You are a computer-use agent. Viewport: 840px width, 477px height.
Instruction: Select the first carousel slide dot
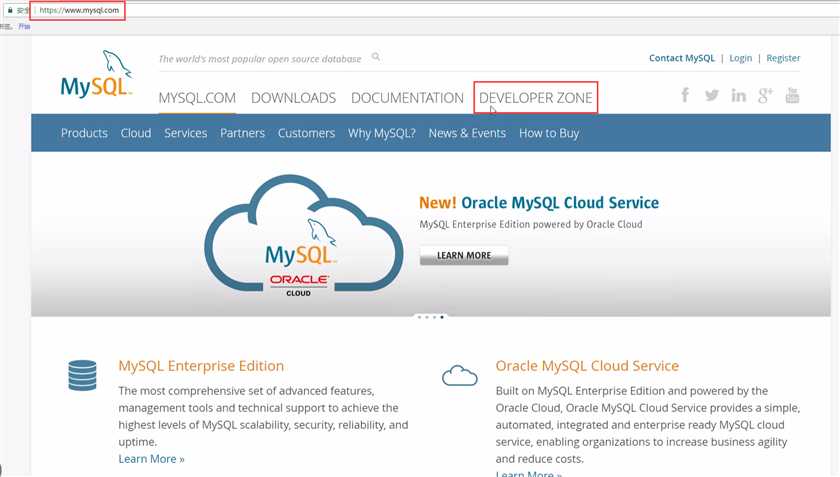tap(419, 317)
